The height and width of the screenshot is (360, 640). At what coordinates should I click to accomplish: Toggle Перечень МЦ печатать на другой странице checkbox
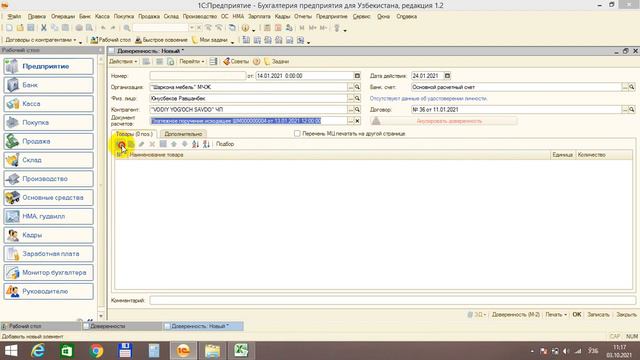click(x=297, y=133)
